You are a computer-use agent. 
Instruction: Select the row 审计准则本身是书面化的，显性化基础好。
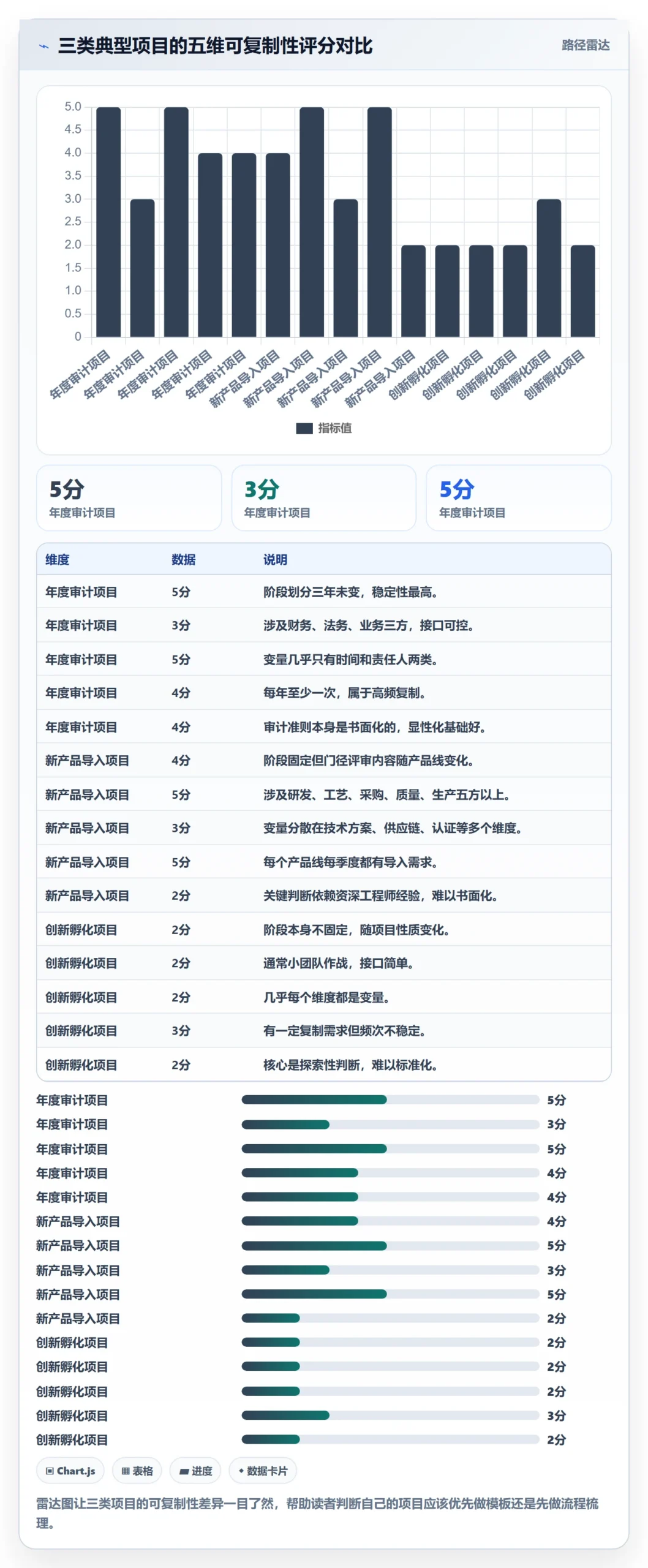tap(324, 727)
